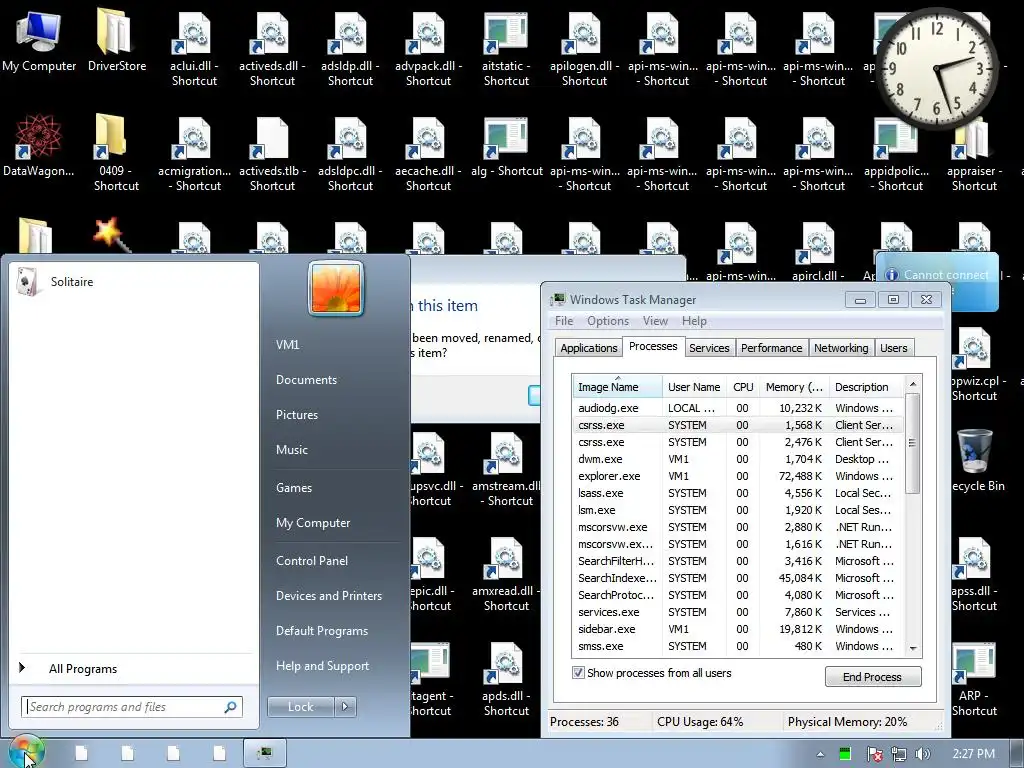Select the apds.dll shortcut icon
Viewport: 1024px width, 768px height.
[506, 679]
